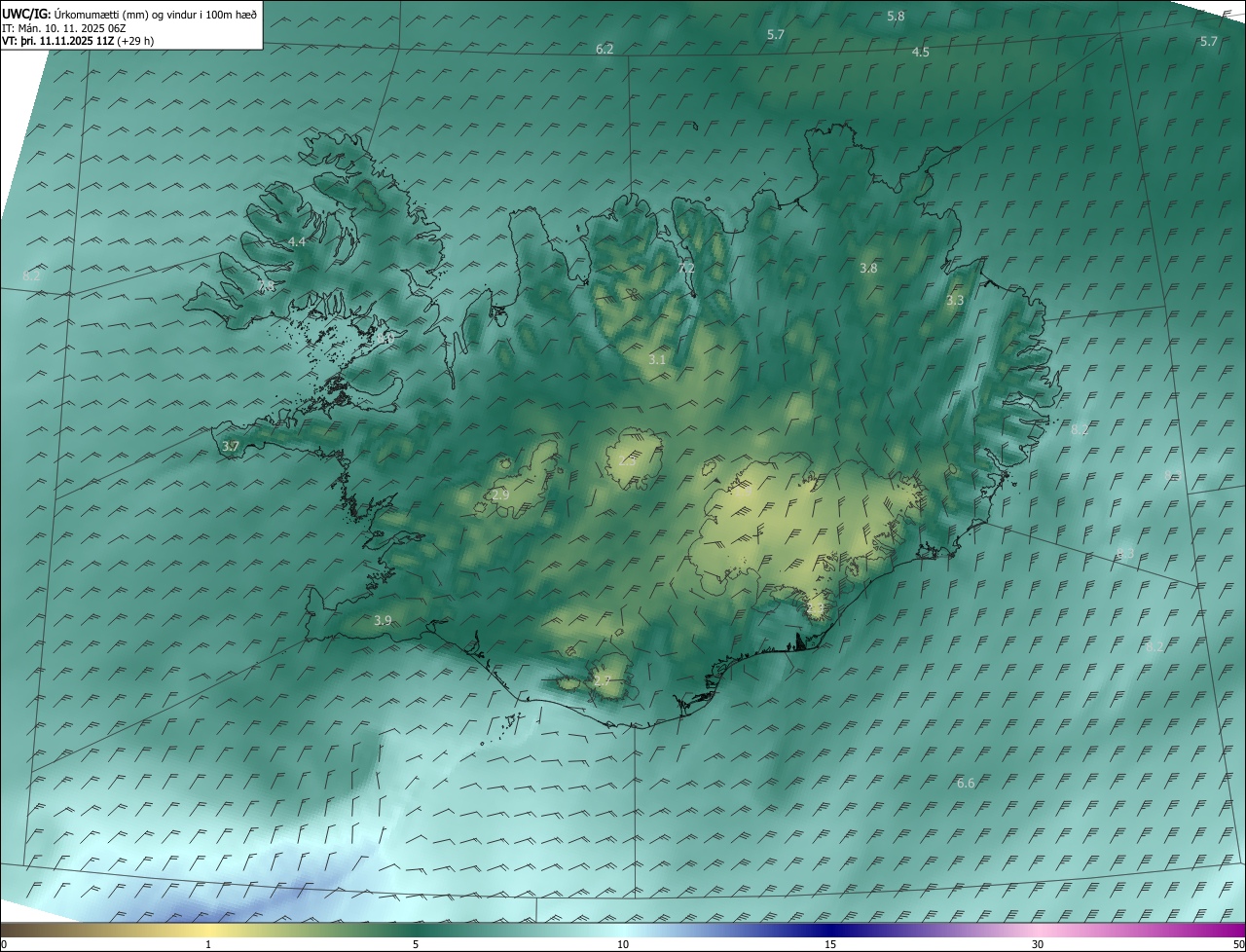Screen dimensions: 1246x952
Task: Click the 'VT: þri. 11.11.2025 11Z' valid time
Action: (x=57, y=41)
